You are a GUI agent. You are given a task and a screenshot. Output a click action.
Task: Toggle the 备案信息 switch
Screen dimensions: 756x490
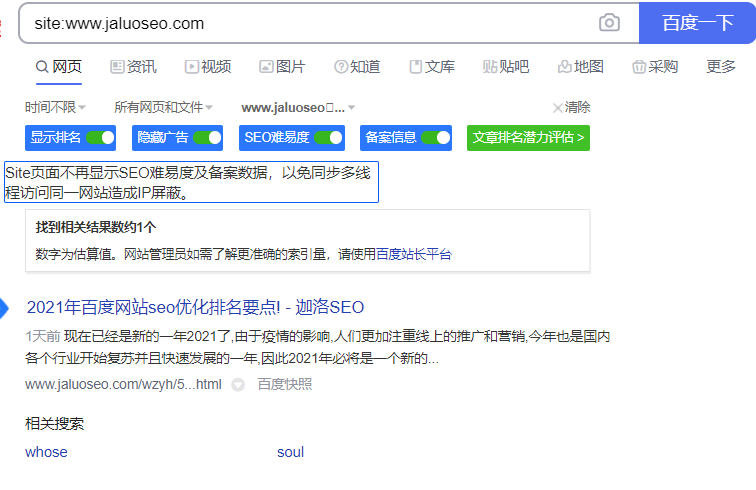(435, 138)
